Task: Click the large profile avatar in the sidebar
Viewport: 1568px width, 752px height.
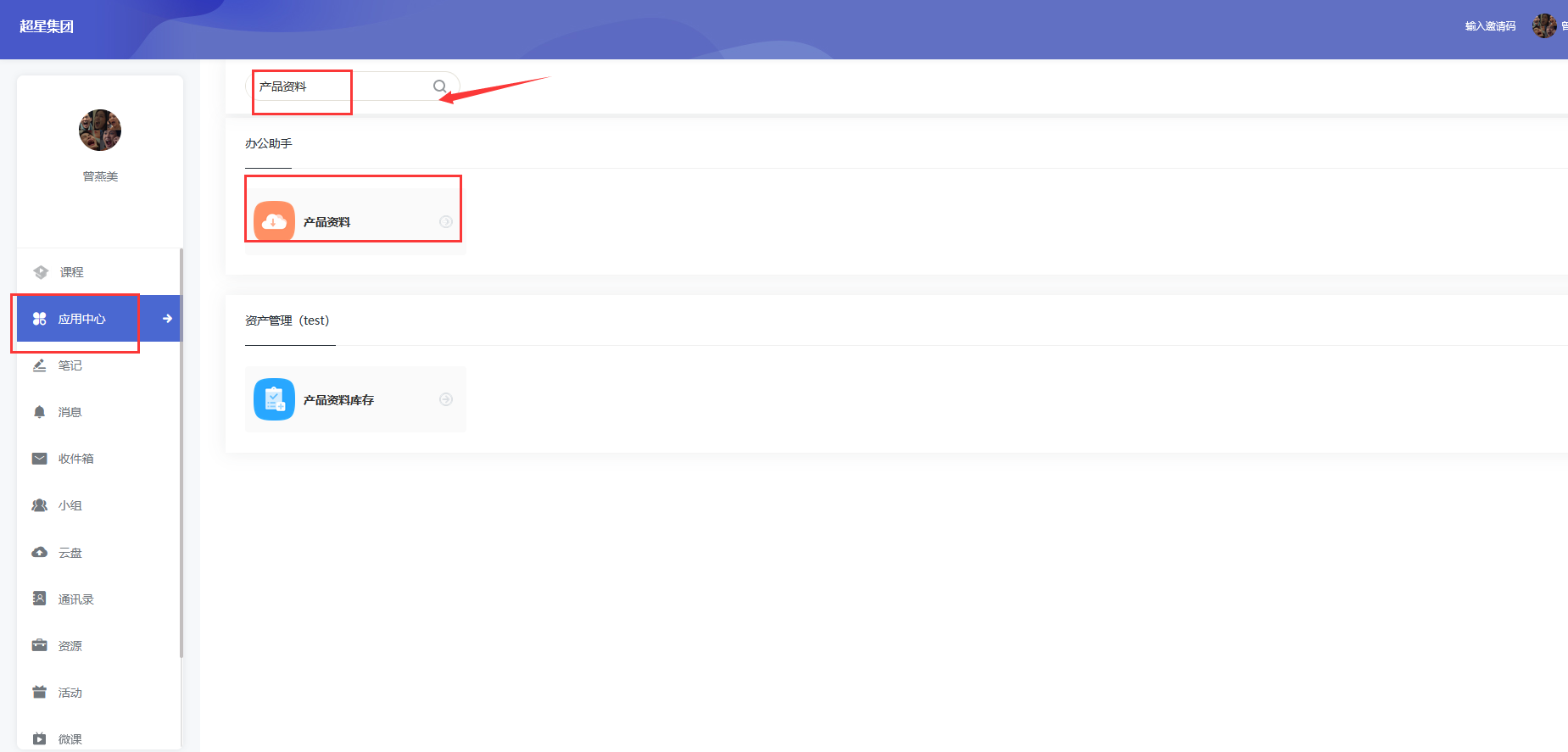Action: click(100, 131)
